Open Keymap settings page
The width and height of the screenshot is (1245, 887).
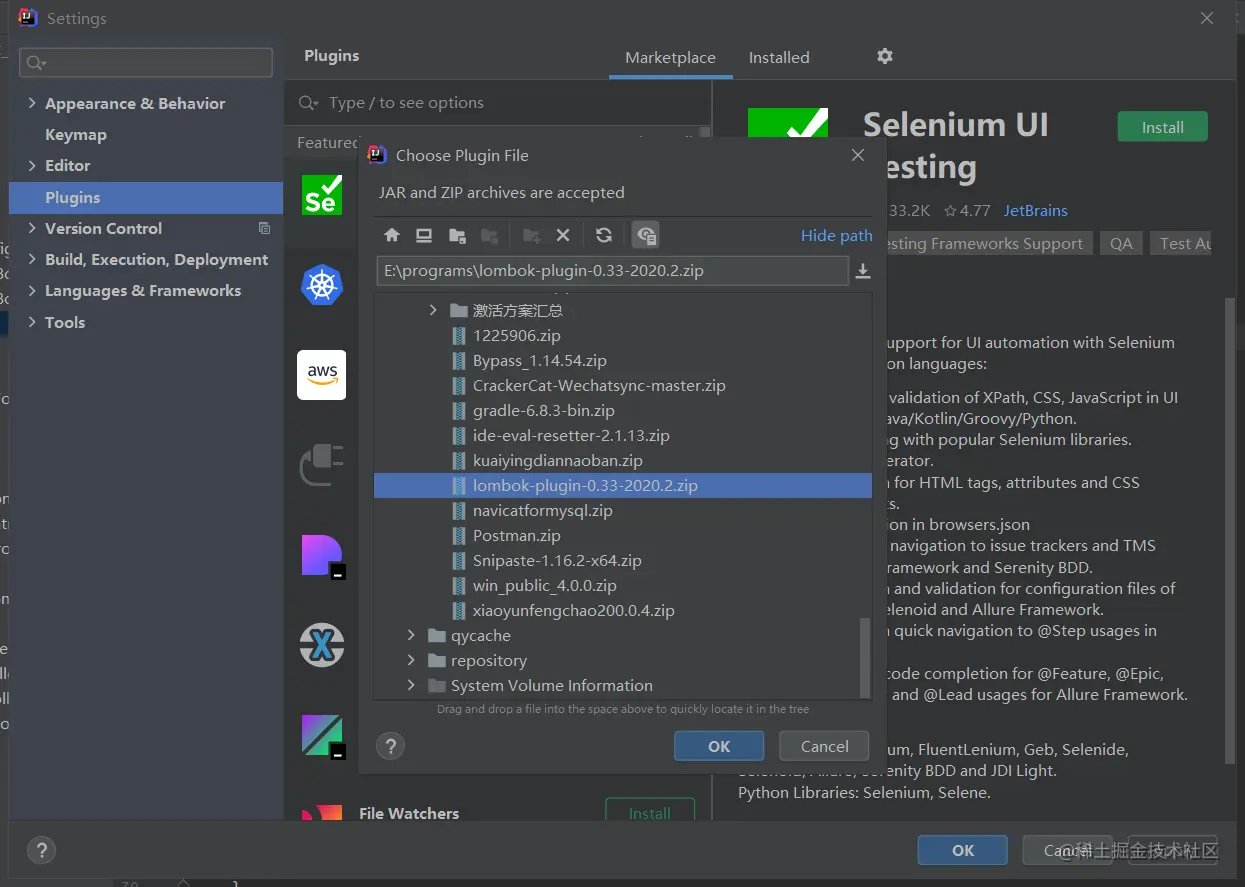75,134
